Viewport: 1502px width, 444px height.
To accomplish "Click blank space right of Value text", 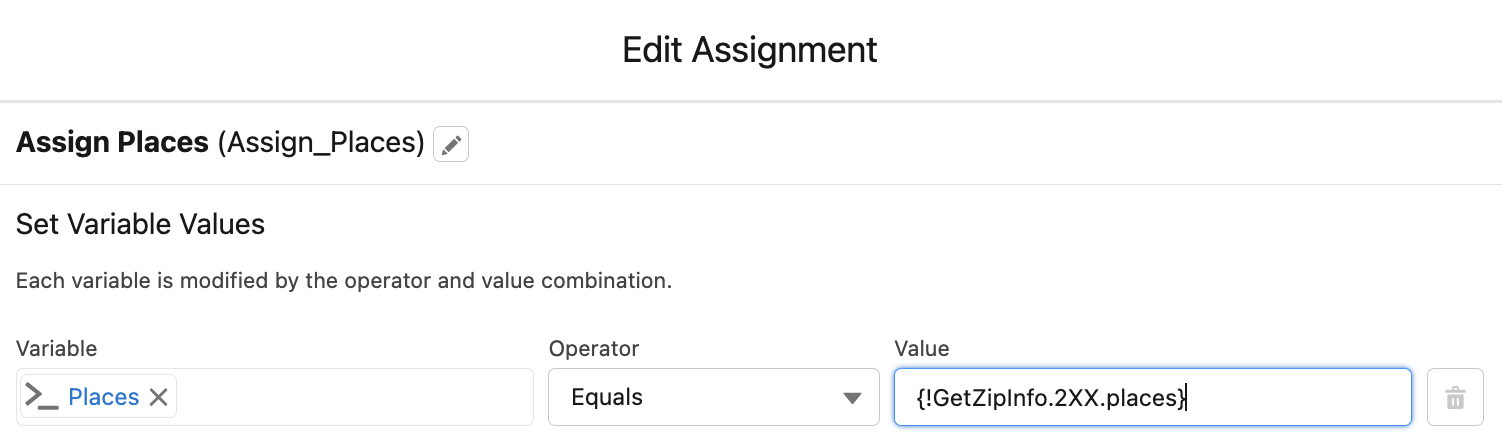I will [1300, 398].
